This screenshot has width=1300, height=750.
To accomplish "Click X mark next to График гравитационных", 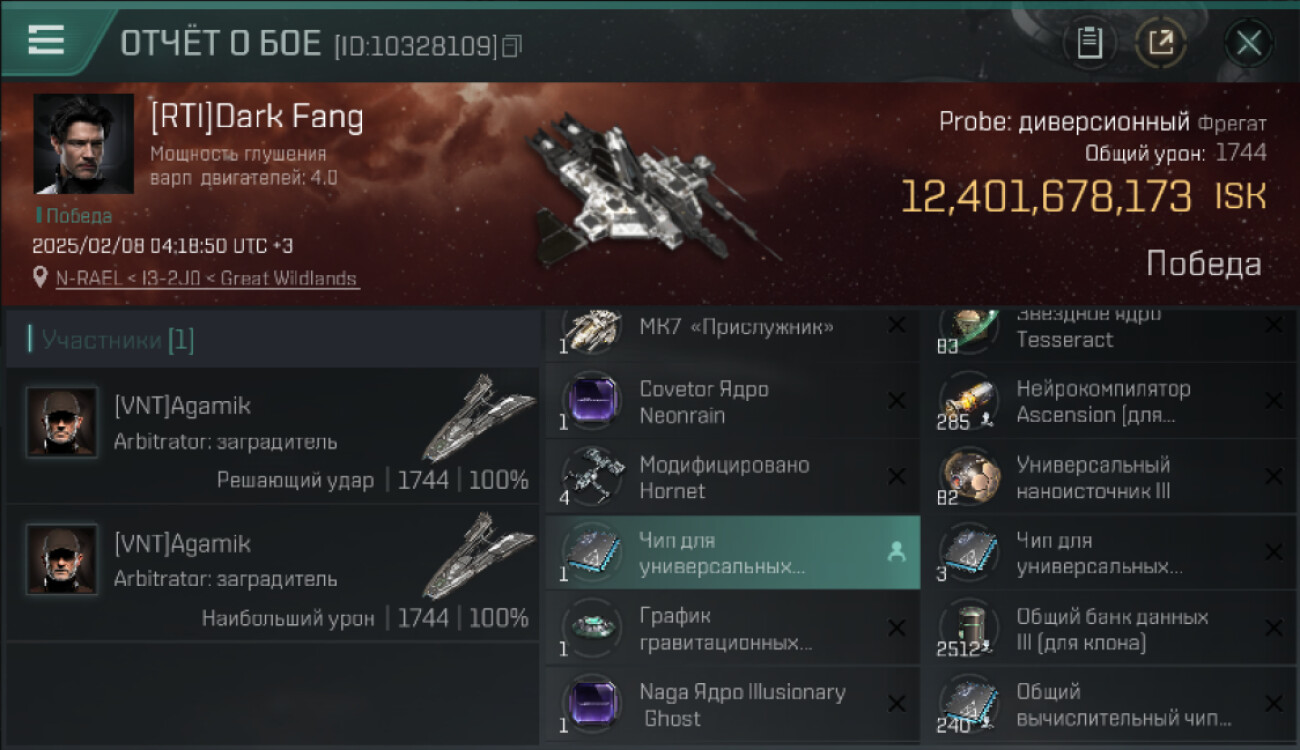I will [896, 628].
